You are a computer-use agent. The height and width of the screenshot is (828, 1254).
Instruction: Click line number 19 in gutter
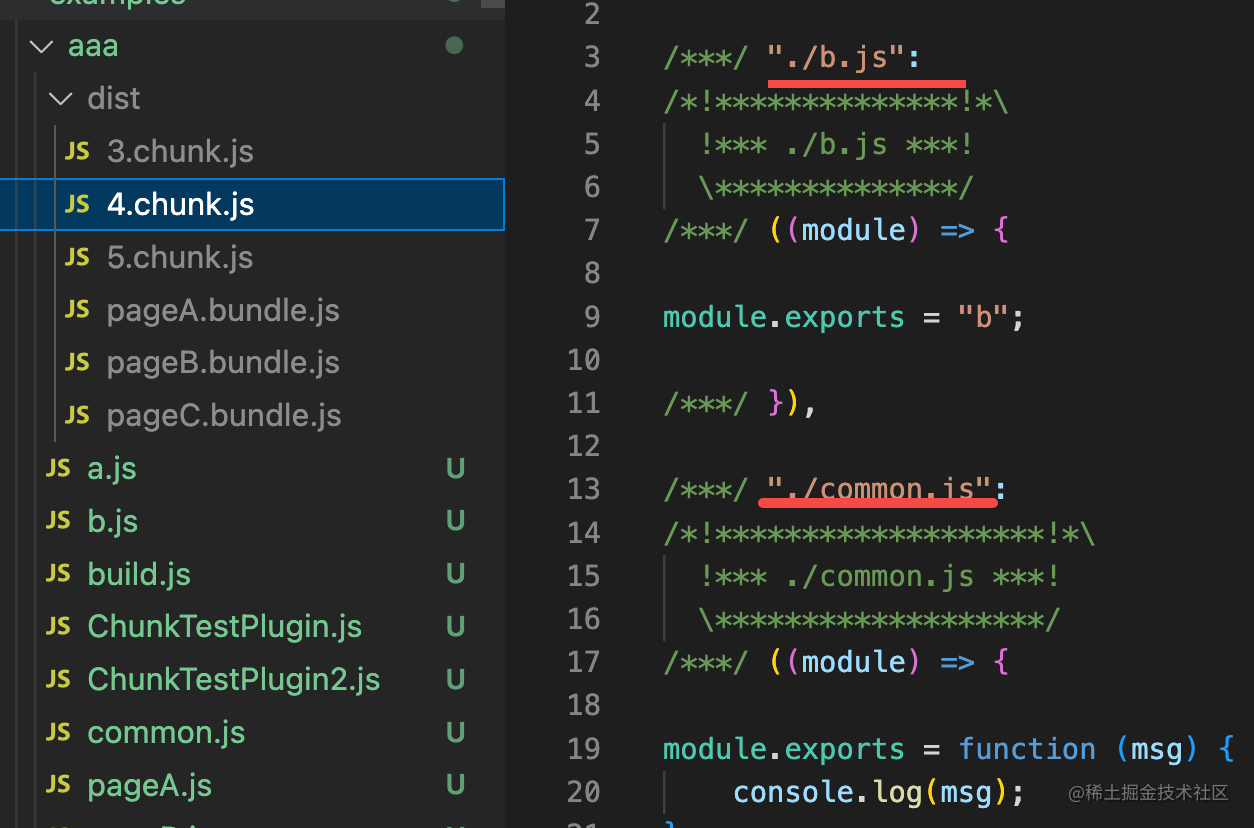point(584,749)
